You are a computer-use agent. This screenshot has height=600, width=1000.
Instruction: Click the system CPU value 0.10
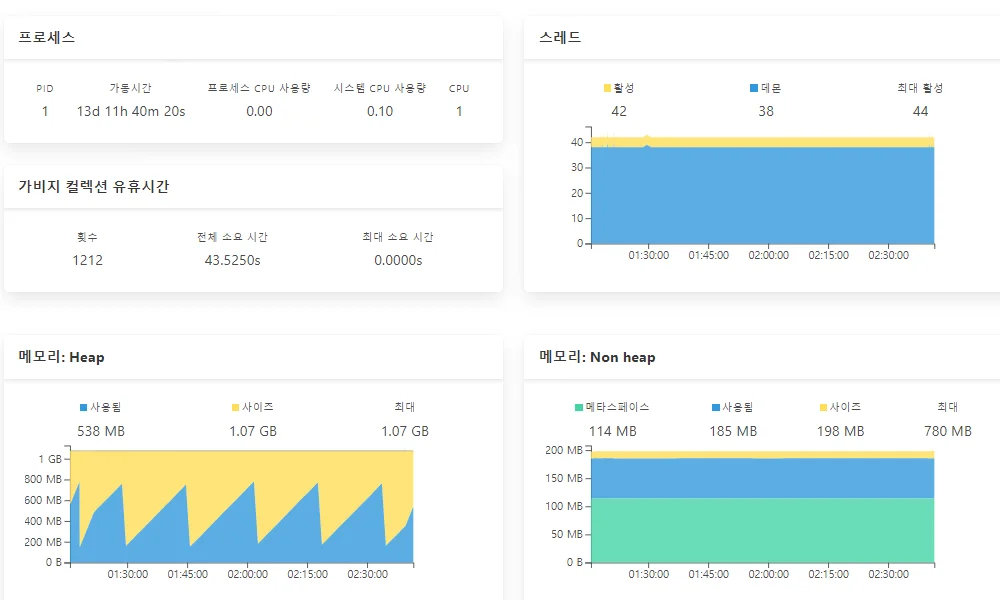tap(379, 111)
